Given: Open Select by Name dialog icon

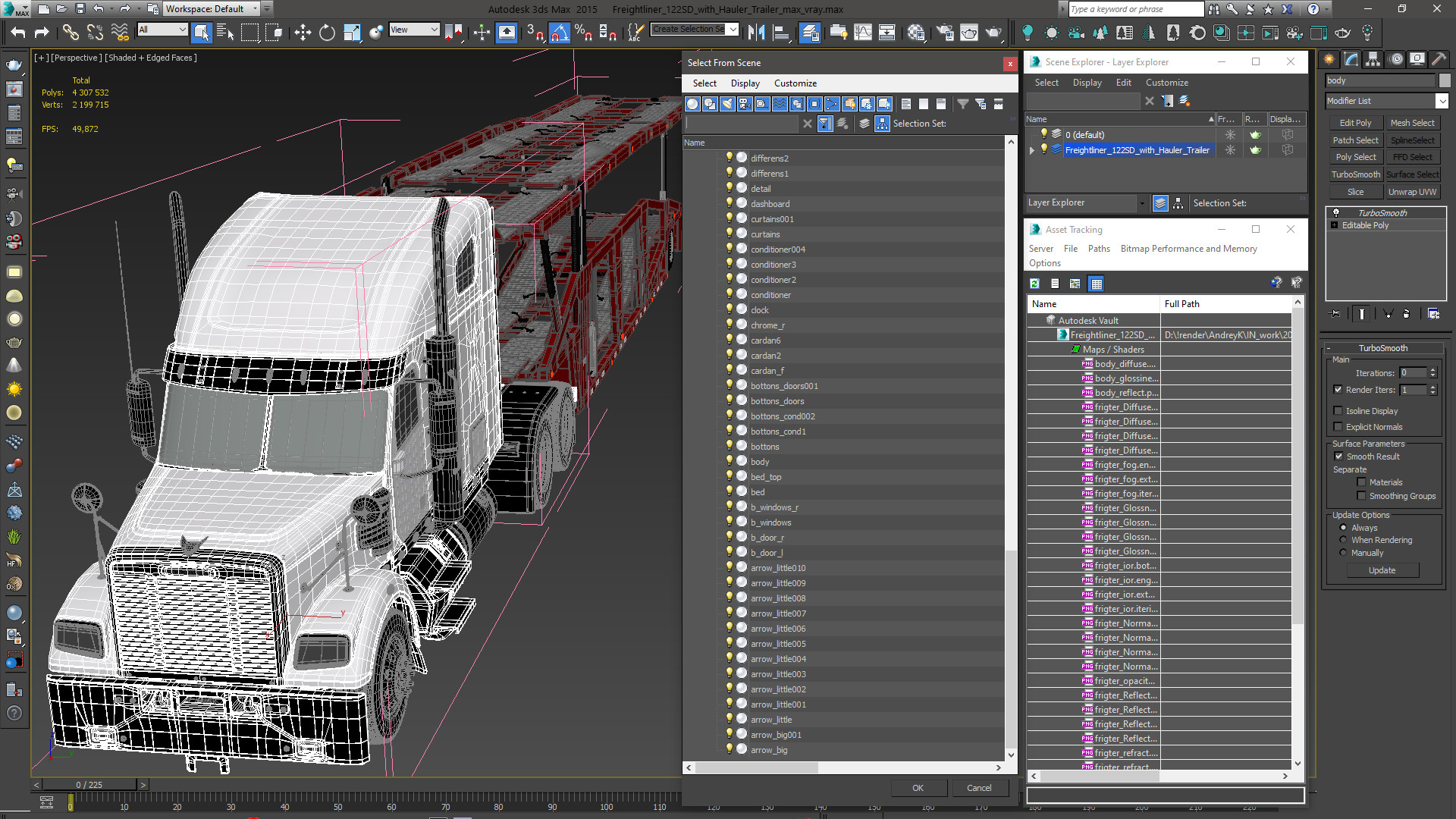Looking at the screenshot, I should pyautogui.click(x=225, y=32).
